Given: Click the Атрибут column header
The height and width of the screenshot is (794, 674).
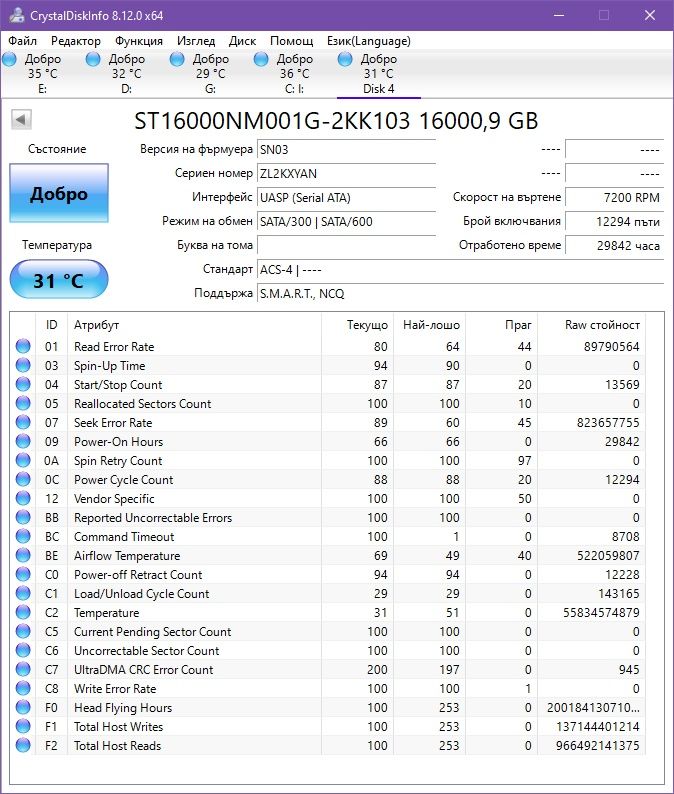Looking at the screenshot, I should (x=194, y=325).
